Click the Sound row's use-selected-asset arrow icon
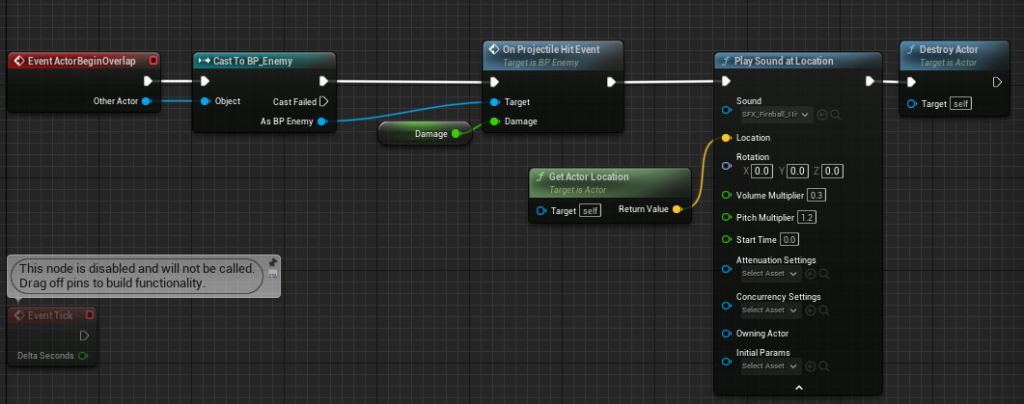Screen dimensions: 1024x404 (822, 115)
